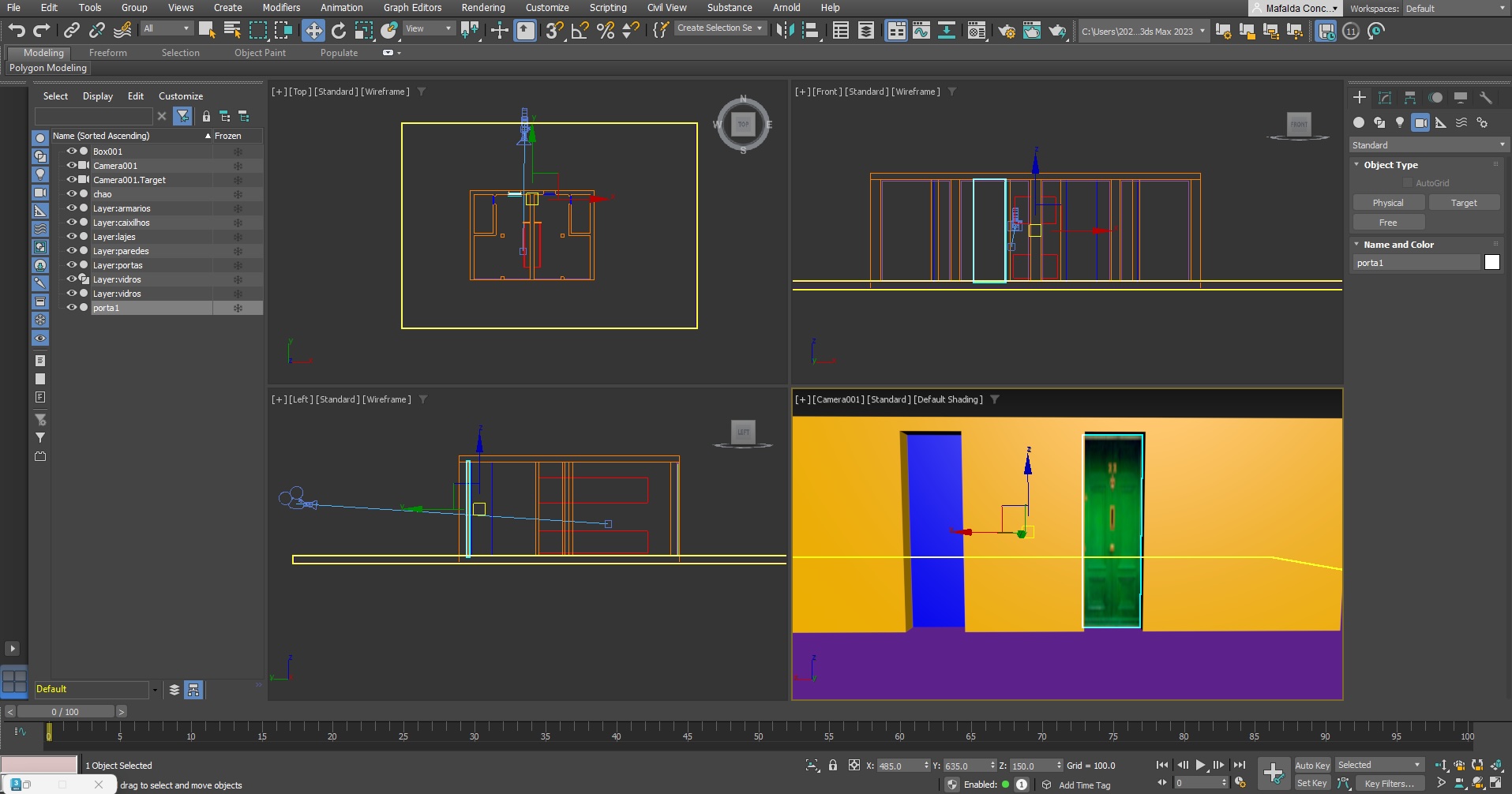
Task: Play the animation
Action: [x=1200, y=765]
